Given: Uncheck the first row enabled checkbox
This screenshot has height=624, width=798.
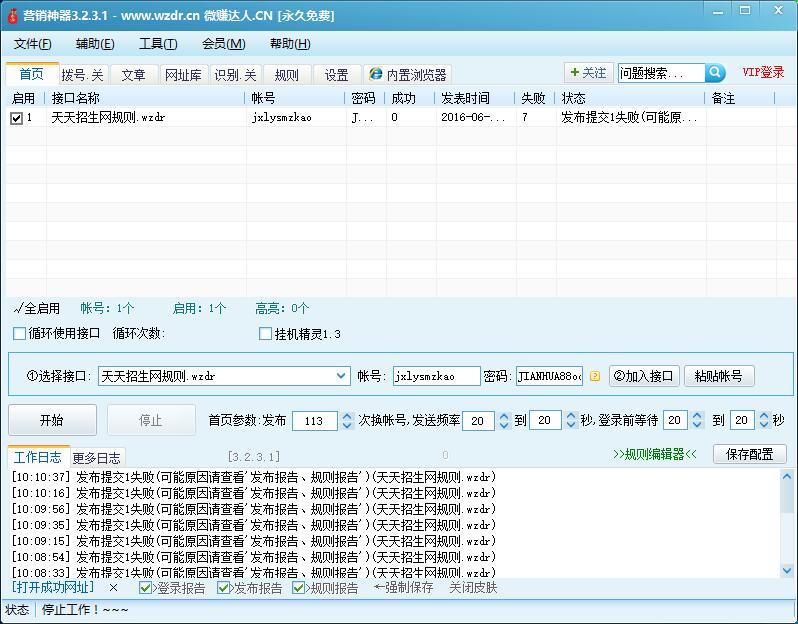Looking at the screenshot, I should (x=16, y=118).
